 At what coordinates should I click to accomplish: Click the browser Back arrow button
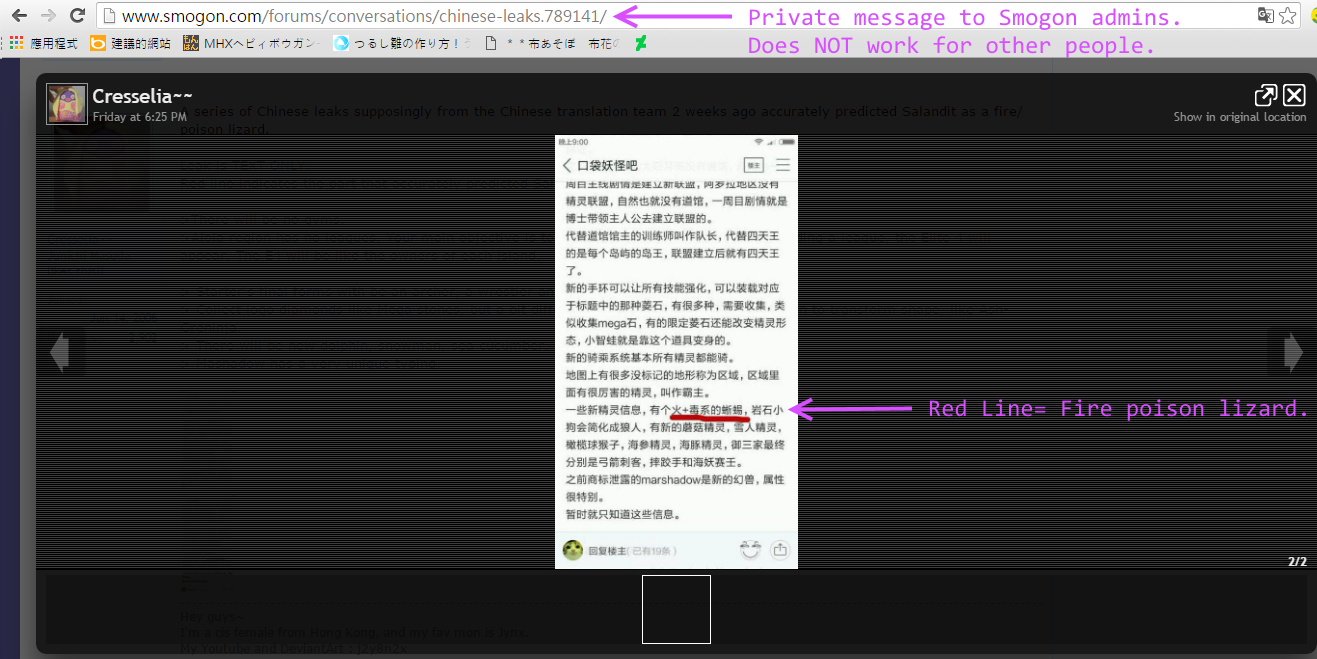(x=19, y=16)
